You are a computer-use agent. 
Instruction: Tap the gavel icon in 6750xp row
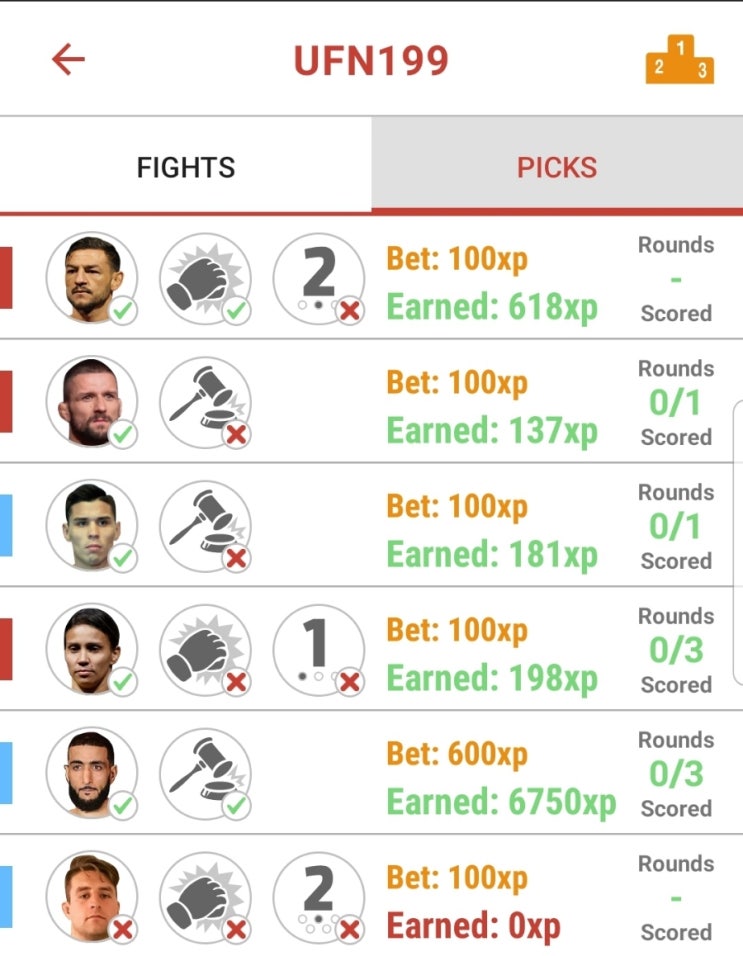205,773
